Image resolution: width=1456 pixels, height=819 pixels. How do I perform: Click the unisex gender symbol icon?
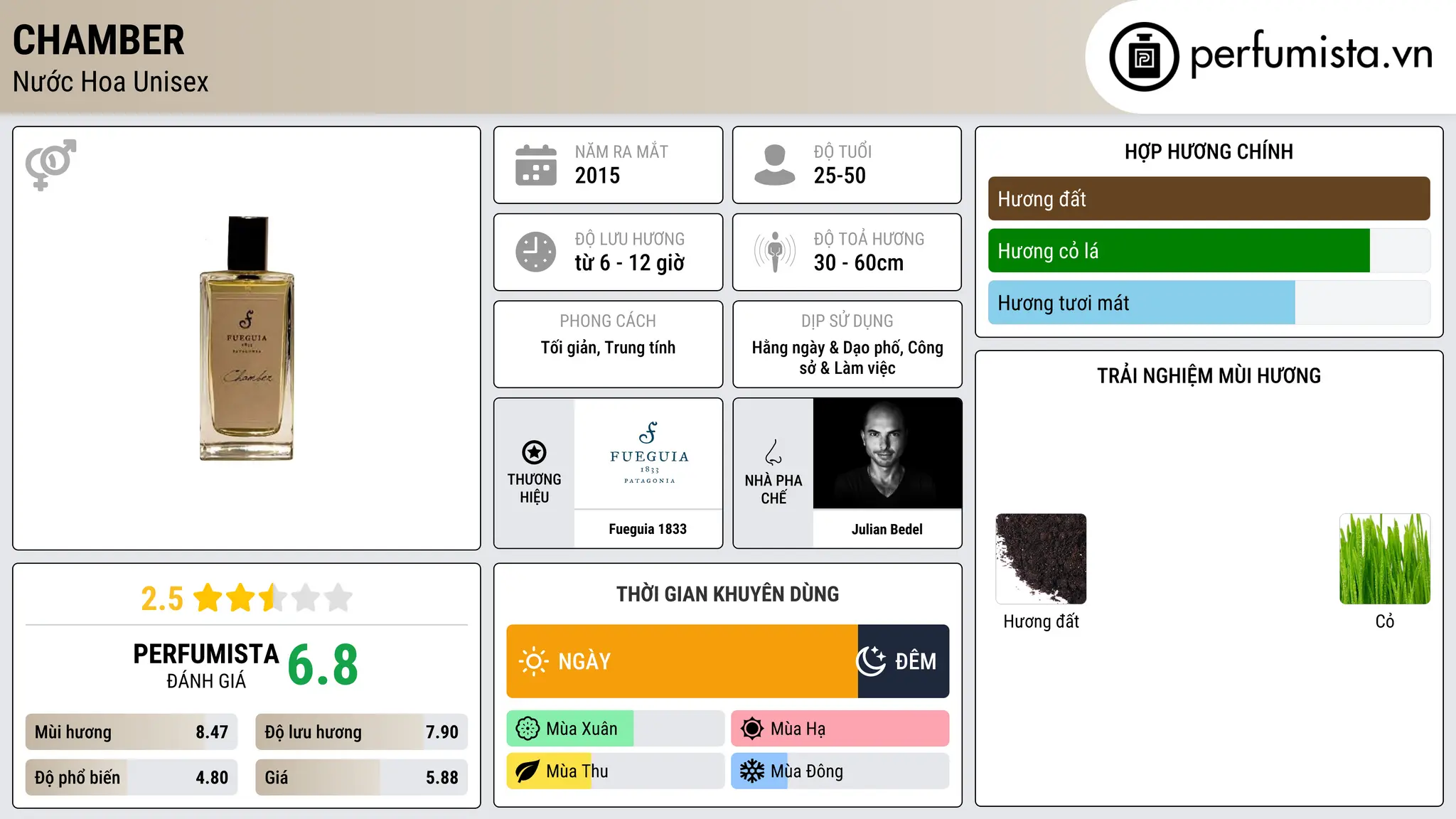pos(50,164)
